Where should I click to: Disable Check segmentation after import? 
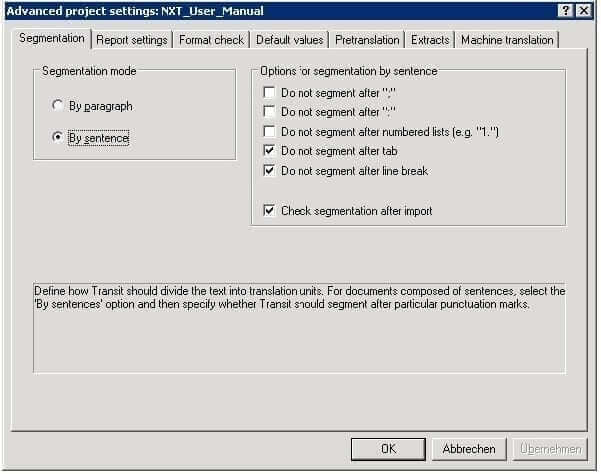pos(269,210)
